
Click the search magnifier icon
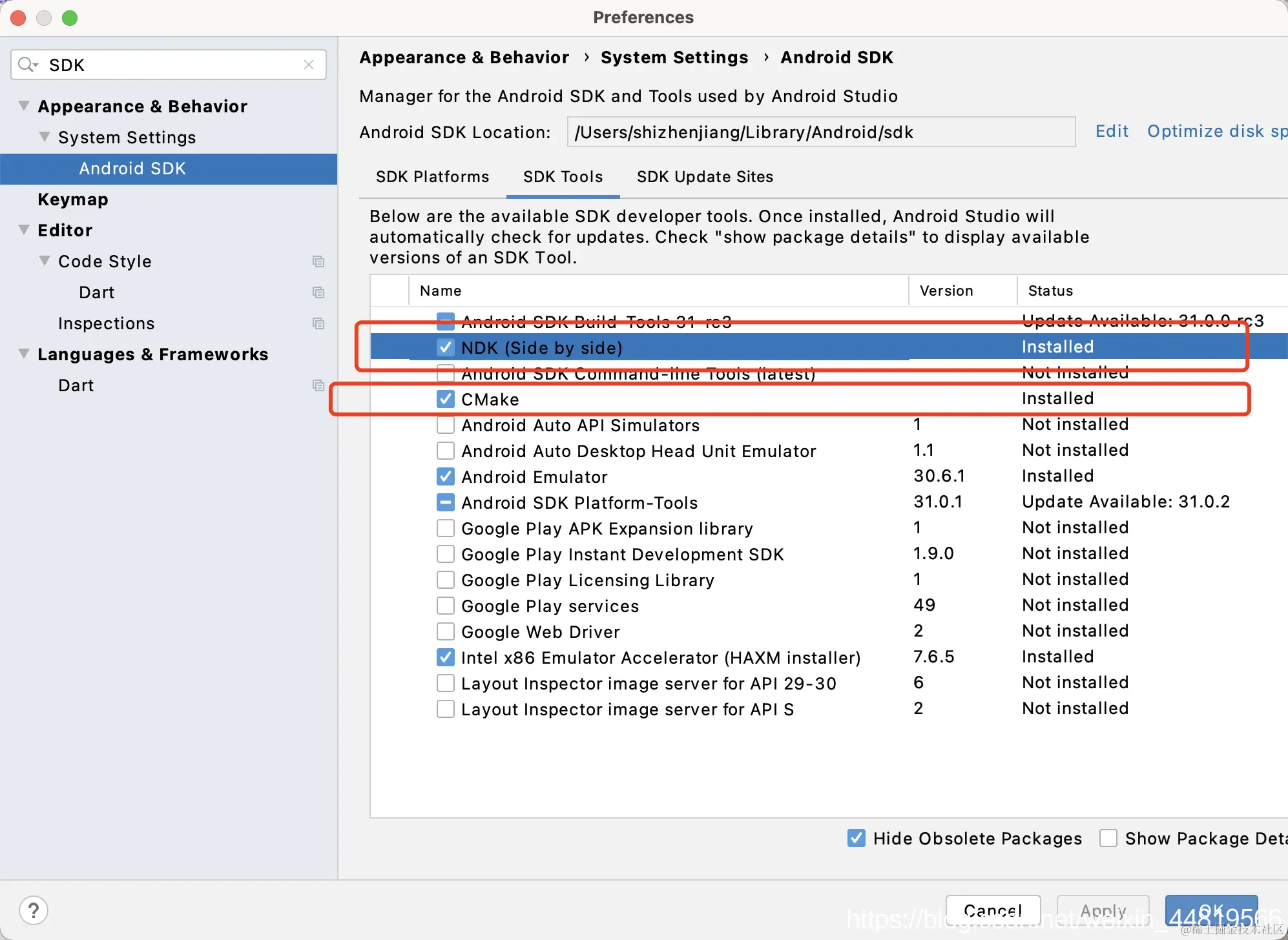click(x=27, y=65)
